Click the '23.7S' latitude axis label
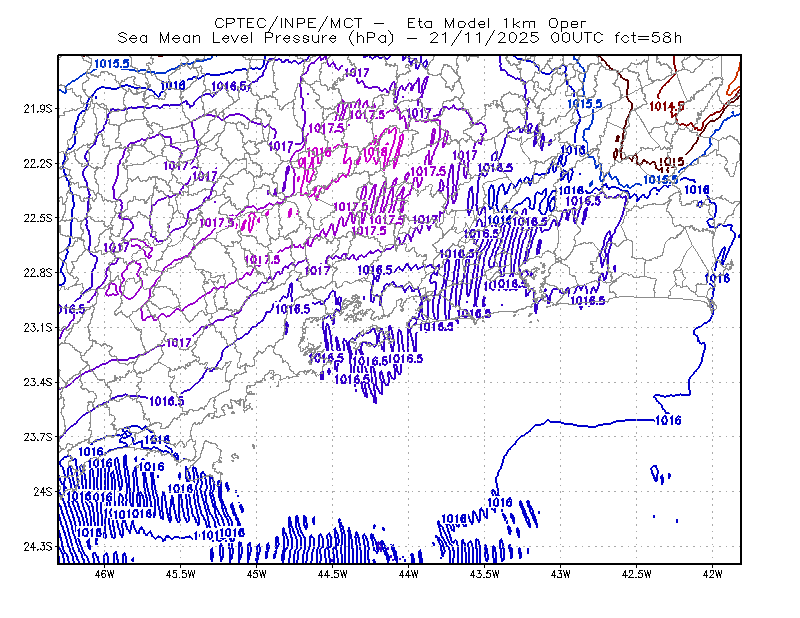The image size is (800, 618). click(x=37, y=437)
